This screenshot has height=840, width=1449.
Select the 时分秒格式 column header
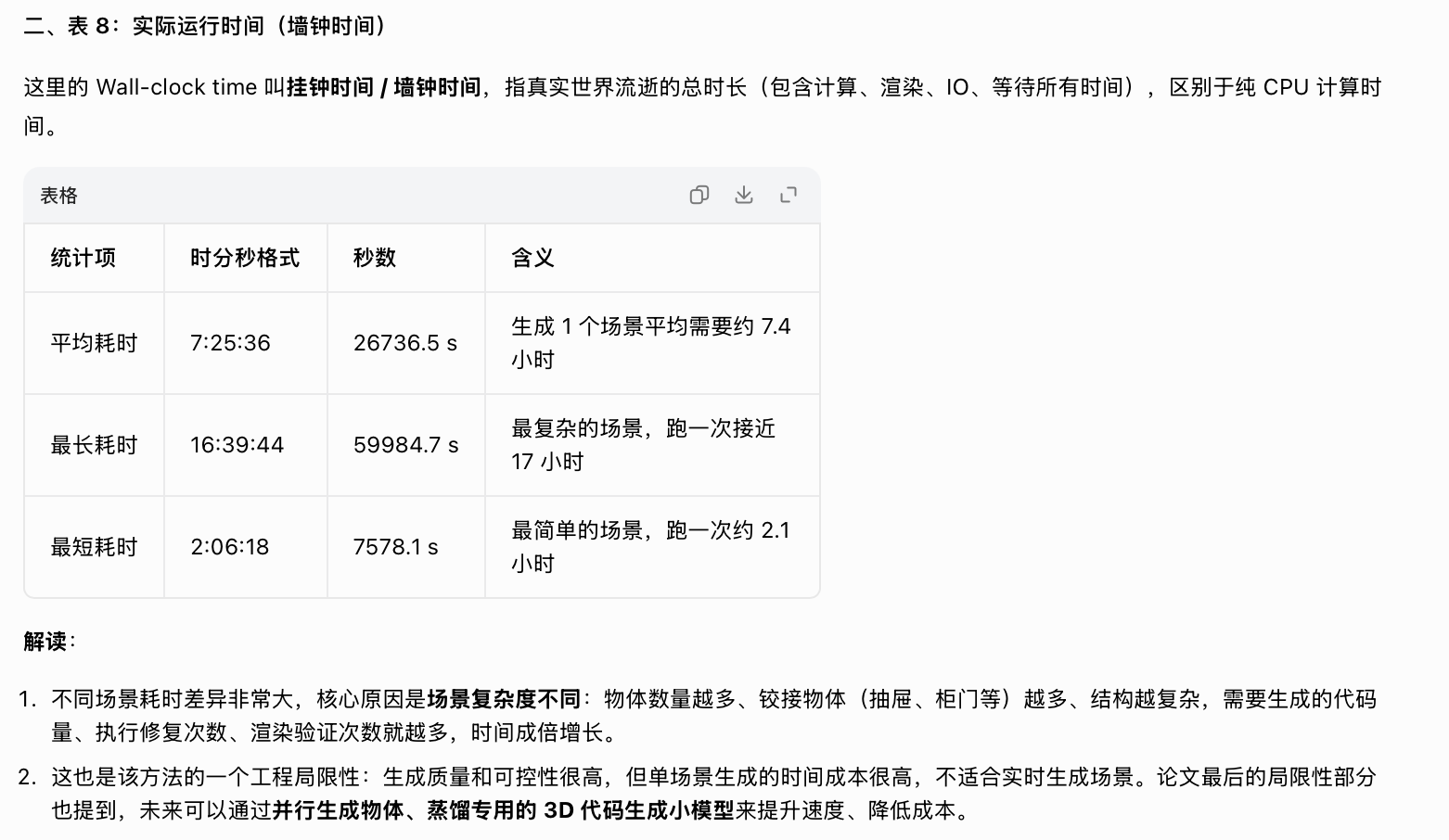pyautogui.click(x=245, y=258)
